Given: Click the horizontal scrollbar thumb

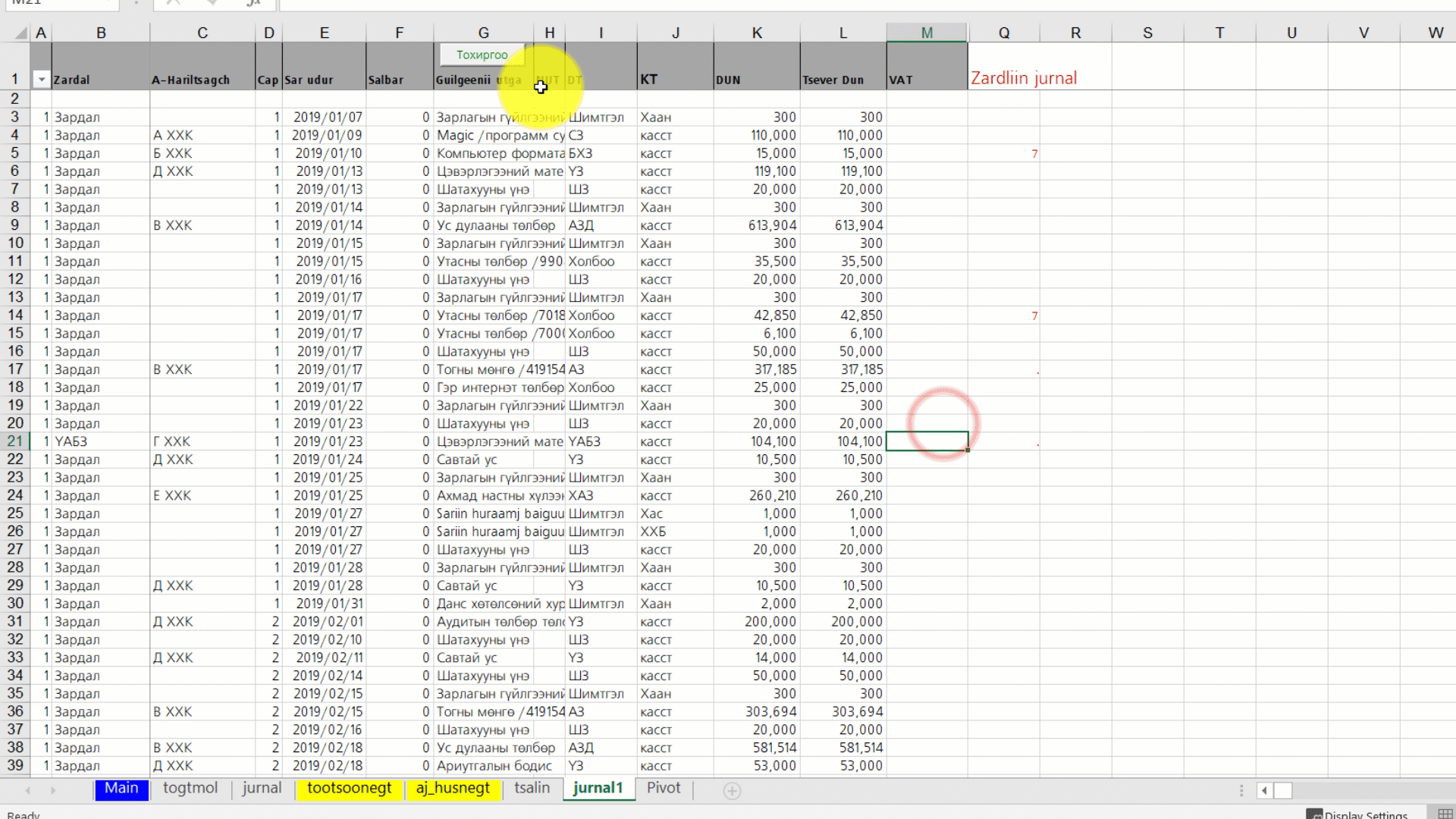Looking at the screenshot, I should [1282, 791].
